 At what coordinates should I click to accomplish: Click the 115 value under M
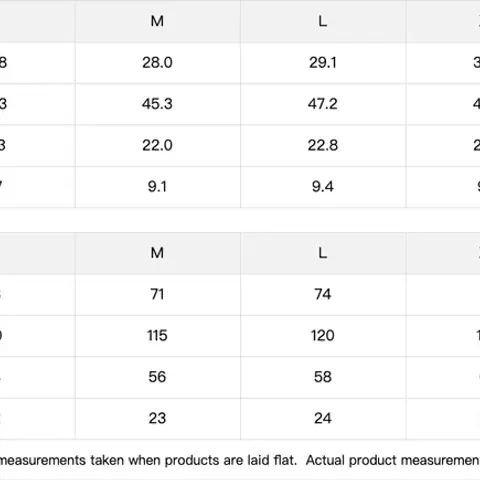click(157, 336)
